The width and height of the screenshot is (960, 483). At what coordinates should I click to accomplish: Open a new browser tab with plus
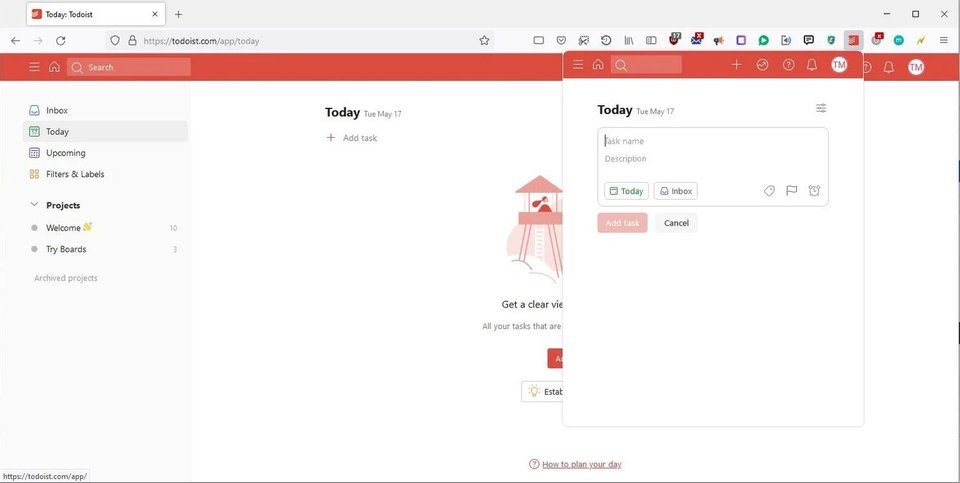pyautogui.click(x=178, y=14)
